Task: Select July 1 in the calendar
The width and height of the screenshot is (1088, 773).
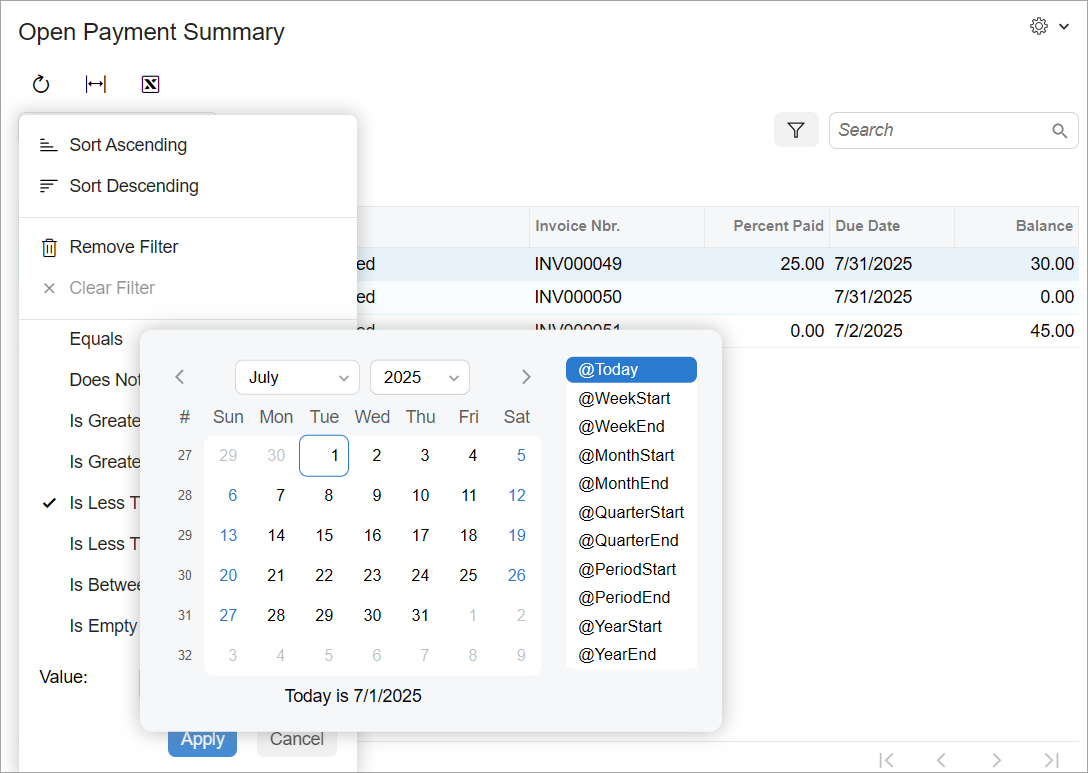Action: [x=324, y=456]
